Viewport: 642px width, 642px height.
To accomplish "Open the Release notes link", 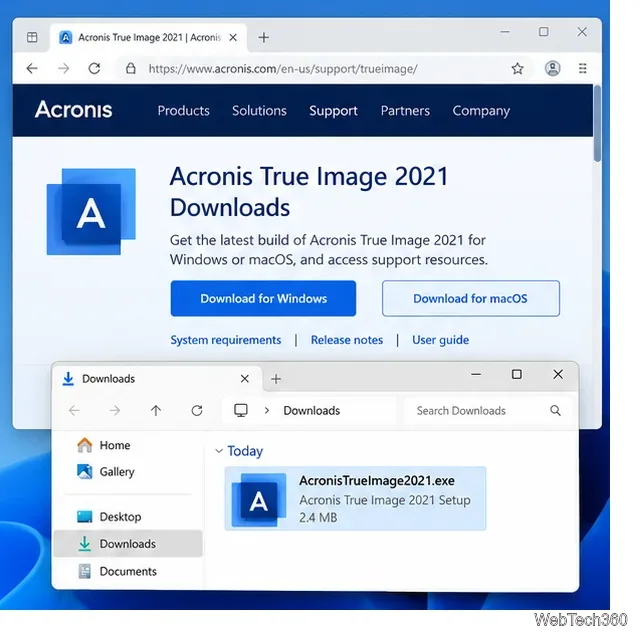I will tap(347, 340).
